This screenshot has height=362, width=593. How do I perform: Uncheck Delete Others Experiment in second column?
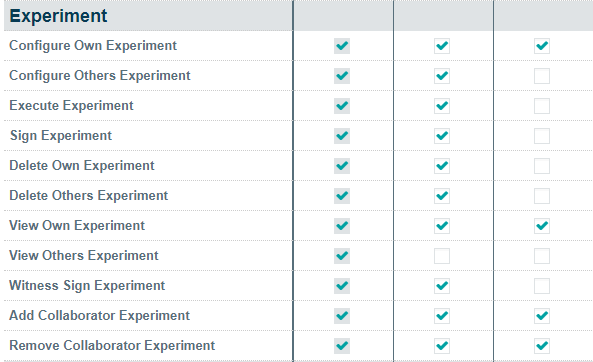[x=442, y=196]
